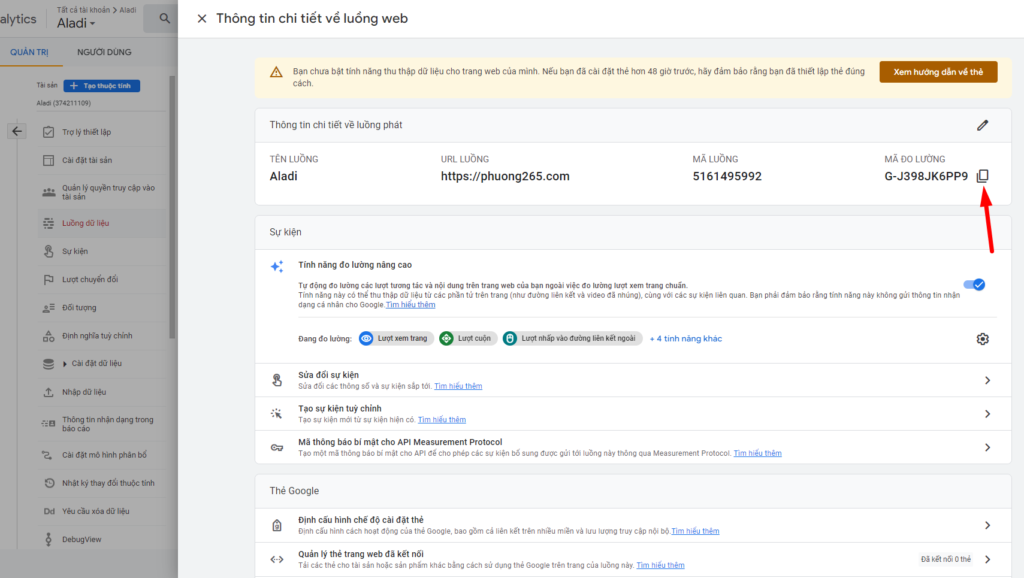Click the DebugView icon in sidebar
The height and width of the screenshot is (578, 1024).
[x=48, y=539]
